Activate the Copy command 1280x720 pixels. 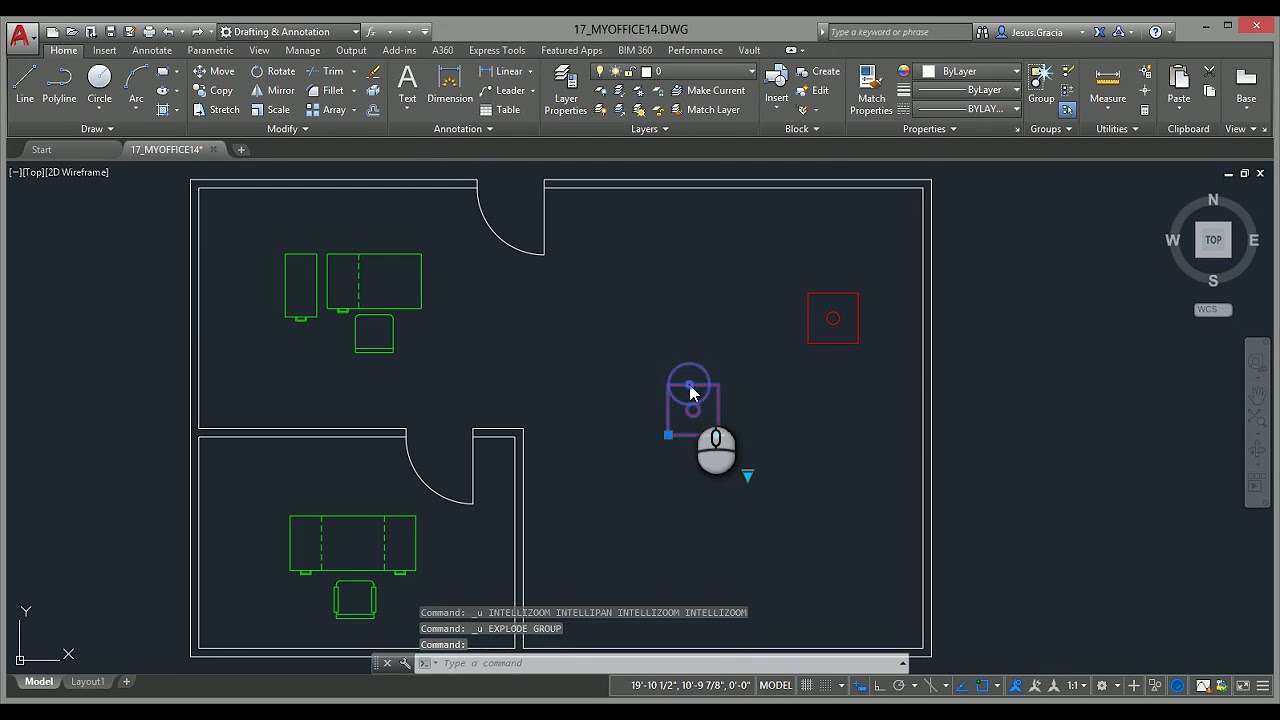(212, 90)
